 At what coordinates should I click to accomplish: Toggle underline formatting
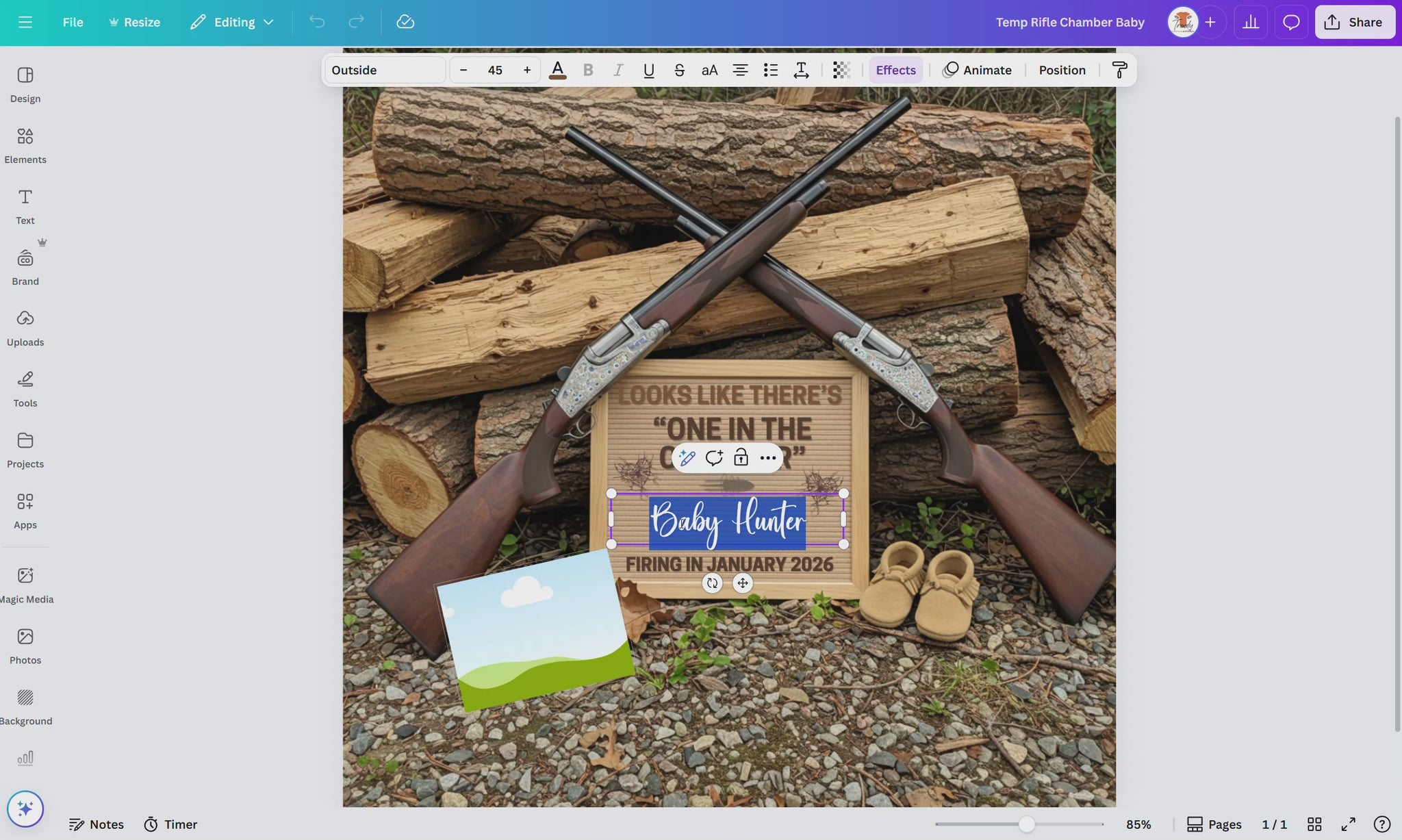coord(648,70)
